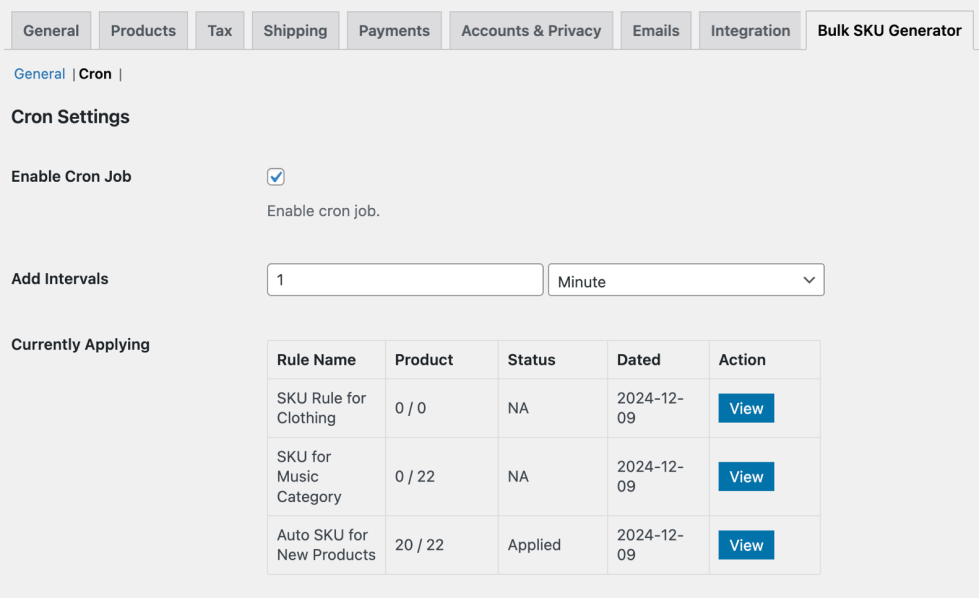Open the Payments tab
Screen dimensions: 979x598
click(x=394, y=31)
